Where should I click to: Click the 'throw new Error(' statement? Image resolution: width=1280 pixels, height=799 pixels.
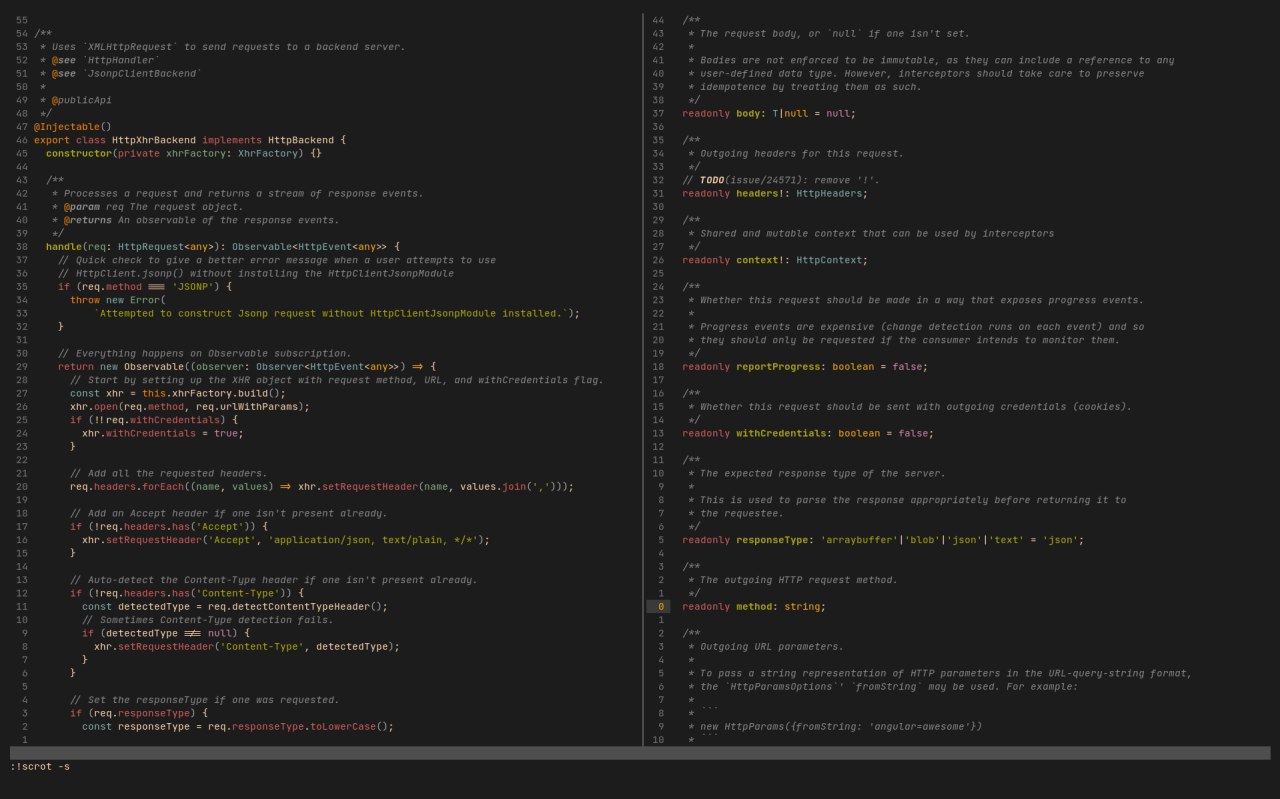coord(118,300)
